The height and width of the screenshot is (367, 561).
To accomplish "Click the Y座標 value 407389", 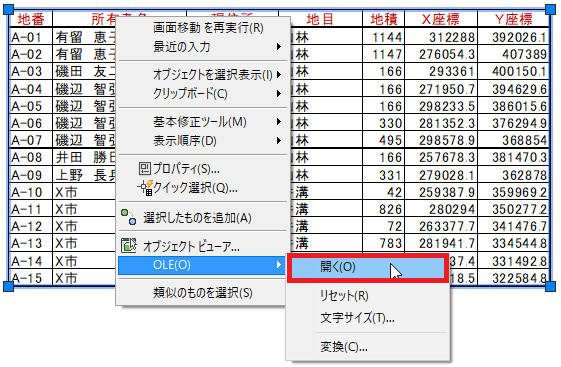I will click(x=525, y=54).
